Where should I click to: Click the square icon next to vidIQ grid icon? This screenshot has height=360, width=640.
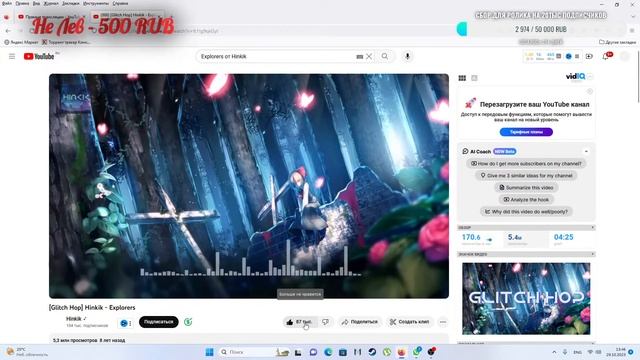pos(474,78)
